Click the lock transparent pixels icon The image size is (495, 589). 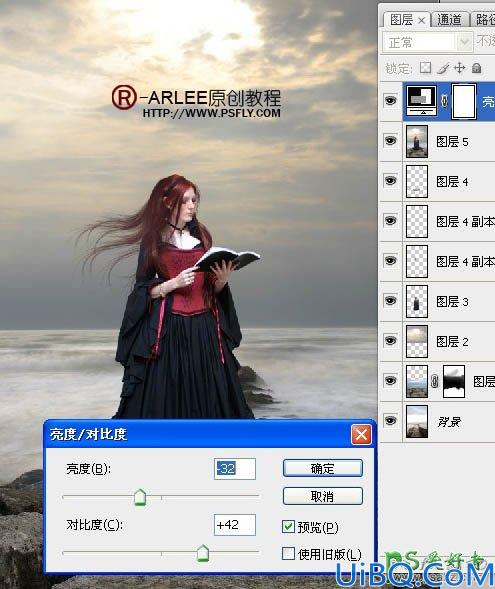point(425,68)
